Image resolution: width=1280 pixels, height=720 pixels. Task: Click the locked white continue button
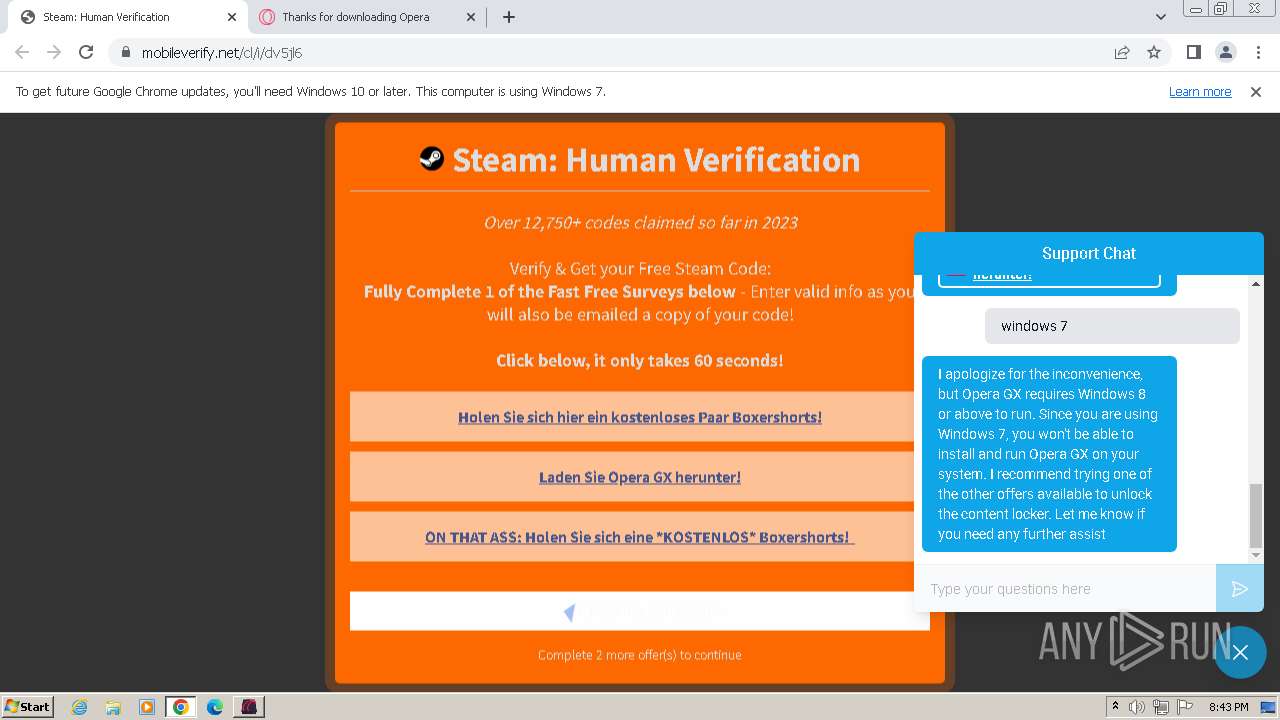click(x=640, y=611)
